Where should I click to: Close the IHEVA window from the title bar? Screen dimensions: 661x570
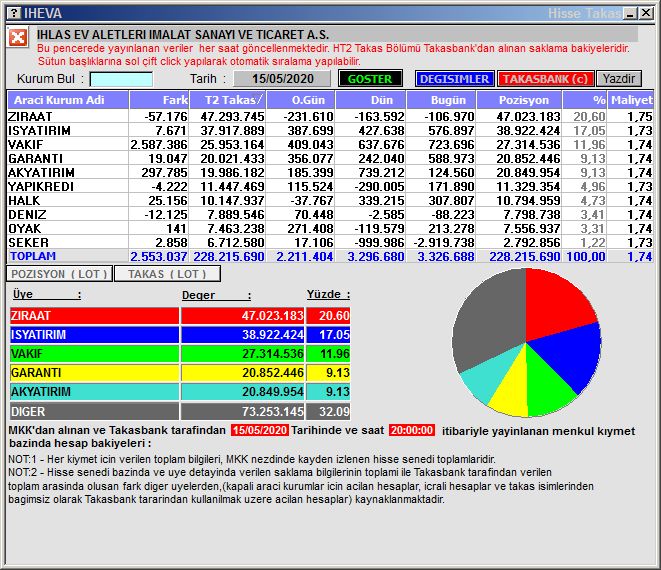646,13
